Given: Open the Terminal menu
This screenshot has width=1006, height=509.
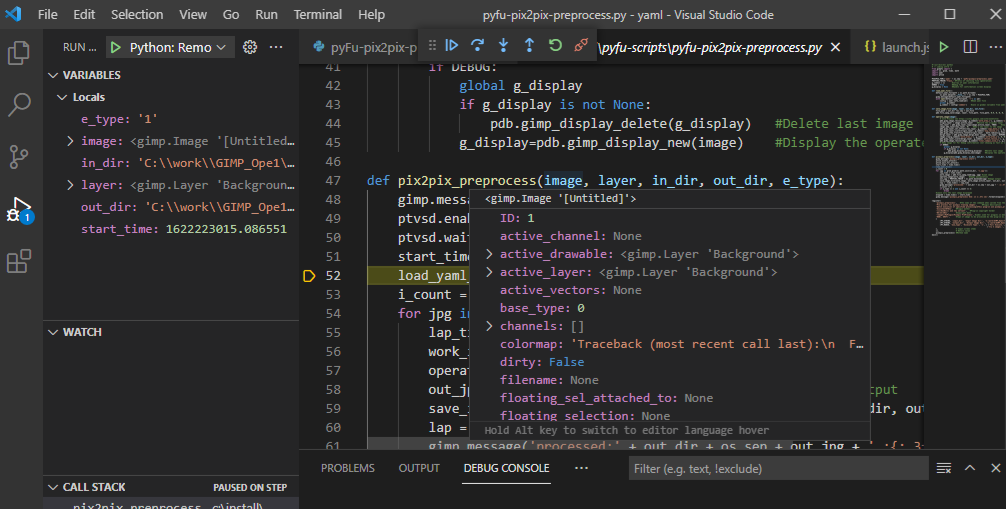Looking at the screenshot, I should pos(318,14).
